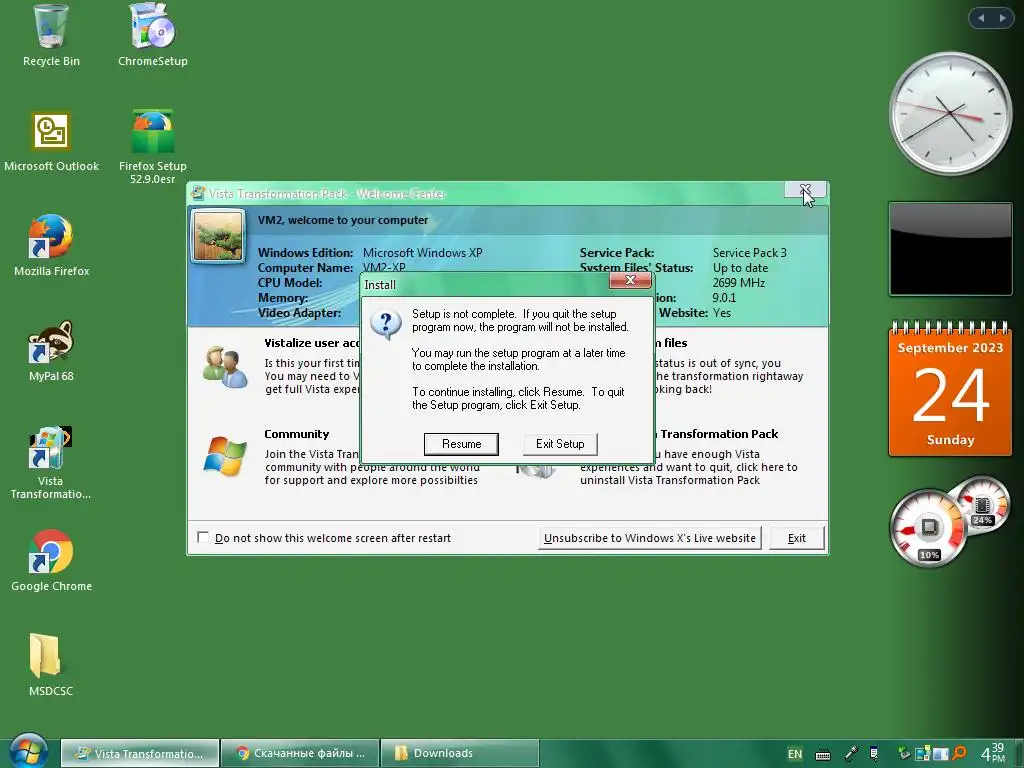
Task: Tick 'Do not show this welcome screen' checkbox
Action: pyautogui.click(x=203, y=537)
